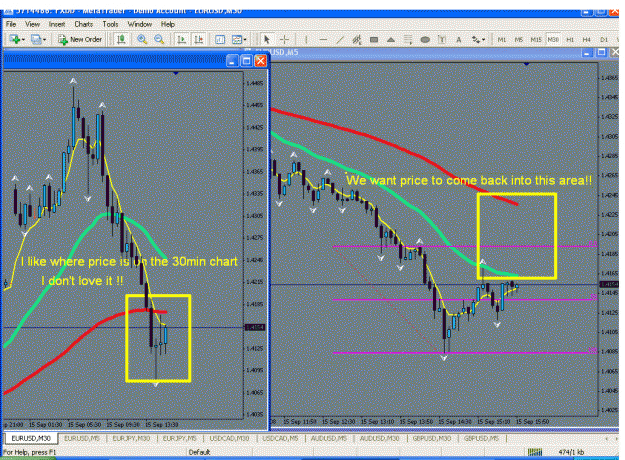Expand the Profiles dropdown arrow

pyautogui.click(x=44, y=40)
